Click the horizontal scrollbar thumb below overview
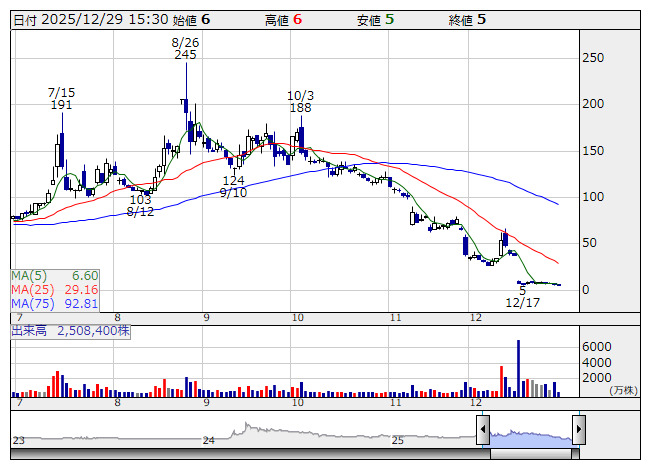Image resolution: width=653 pixels, height=470 pixels. tap(530, 453)
